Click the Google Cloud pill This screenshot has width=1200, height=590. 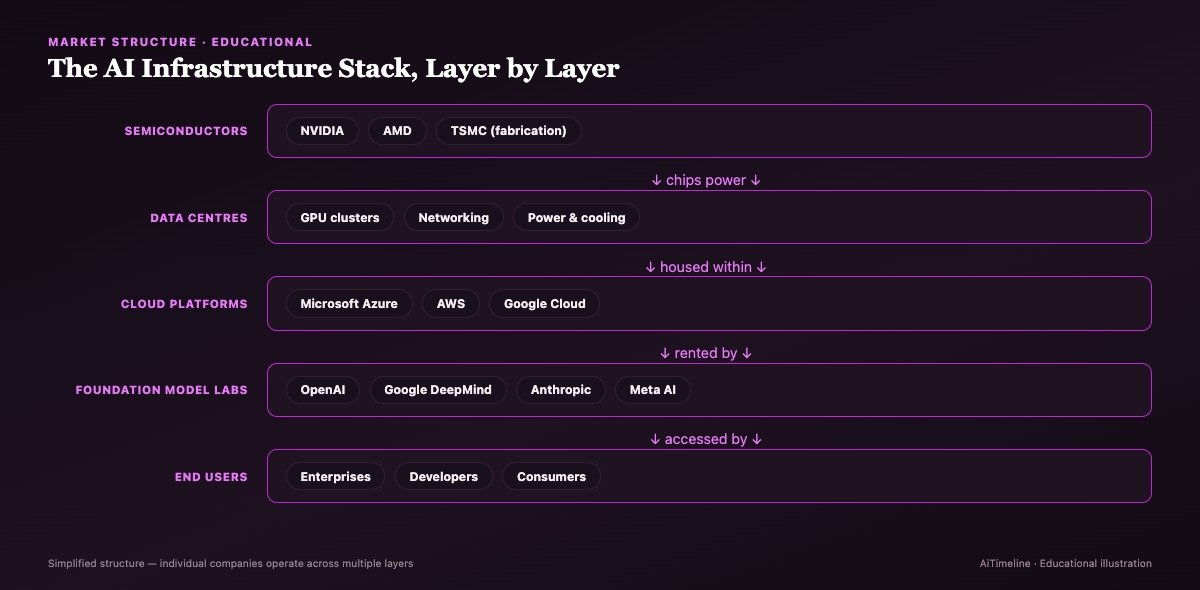coord(545,304)
